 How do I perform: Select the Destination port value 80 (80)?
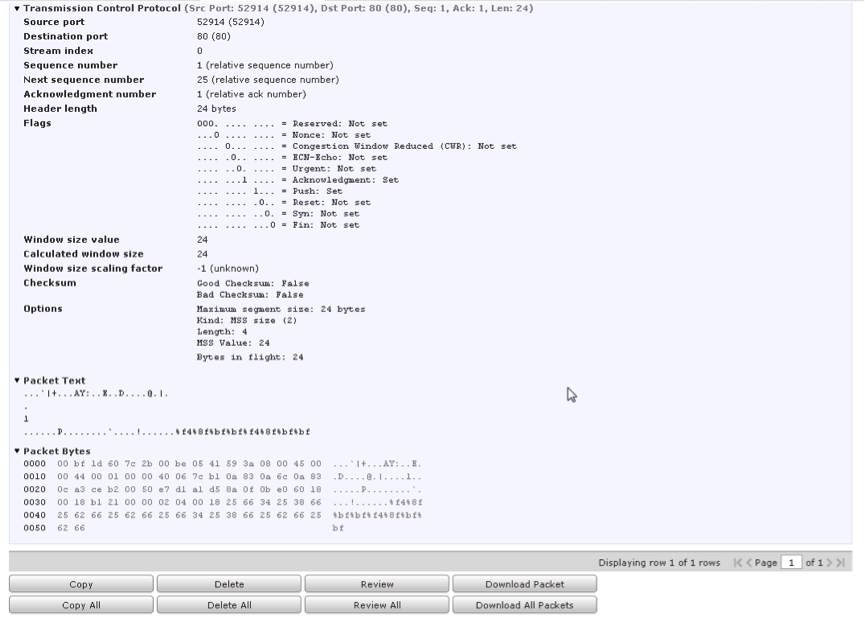(213, 36)
